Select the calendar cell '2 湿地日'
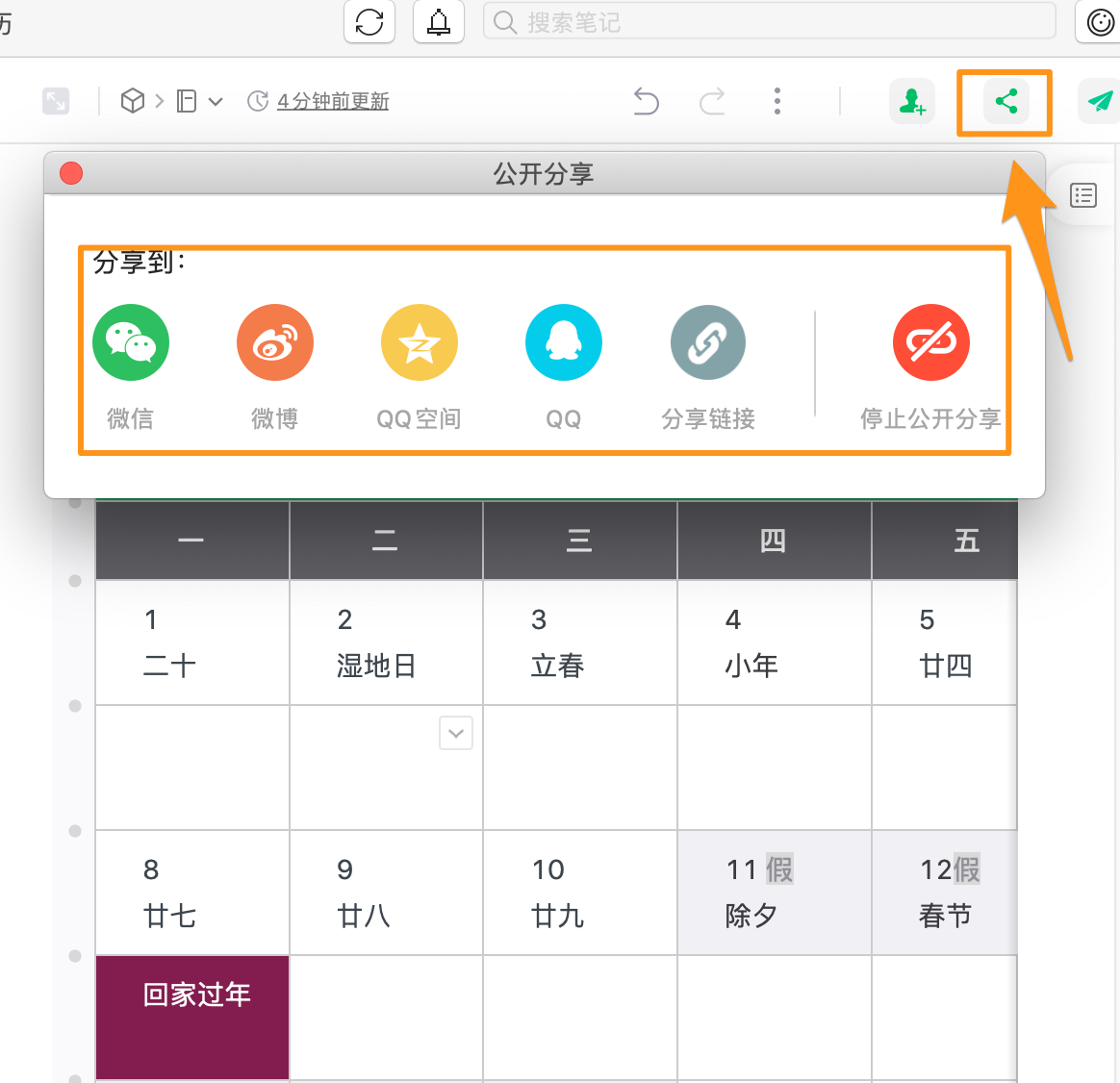Image resolution: width=1120 pixels, height=1083 pixels. [x=387, y=642]
